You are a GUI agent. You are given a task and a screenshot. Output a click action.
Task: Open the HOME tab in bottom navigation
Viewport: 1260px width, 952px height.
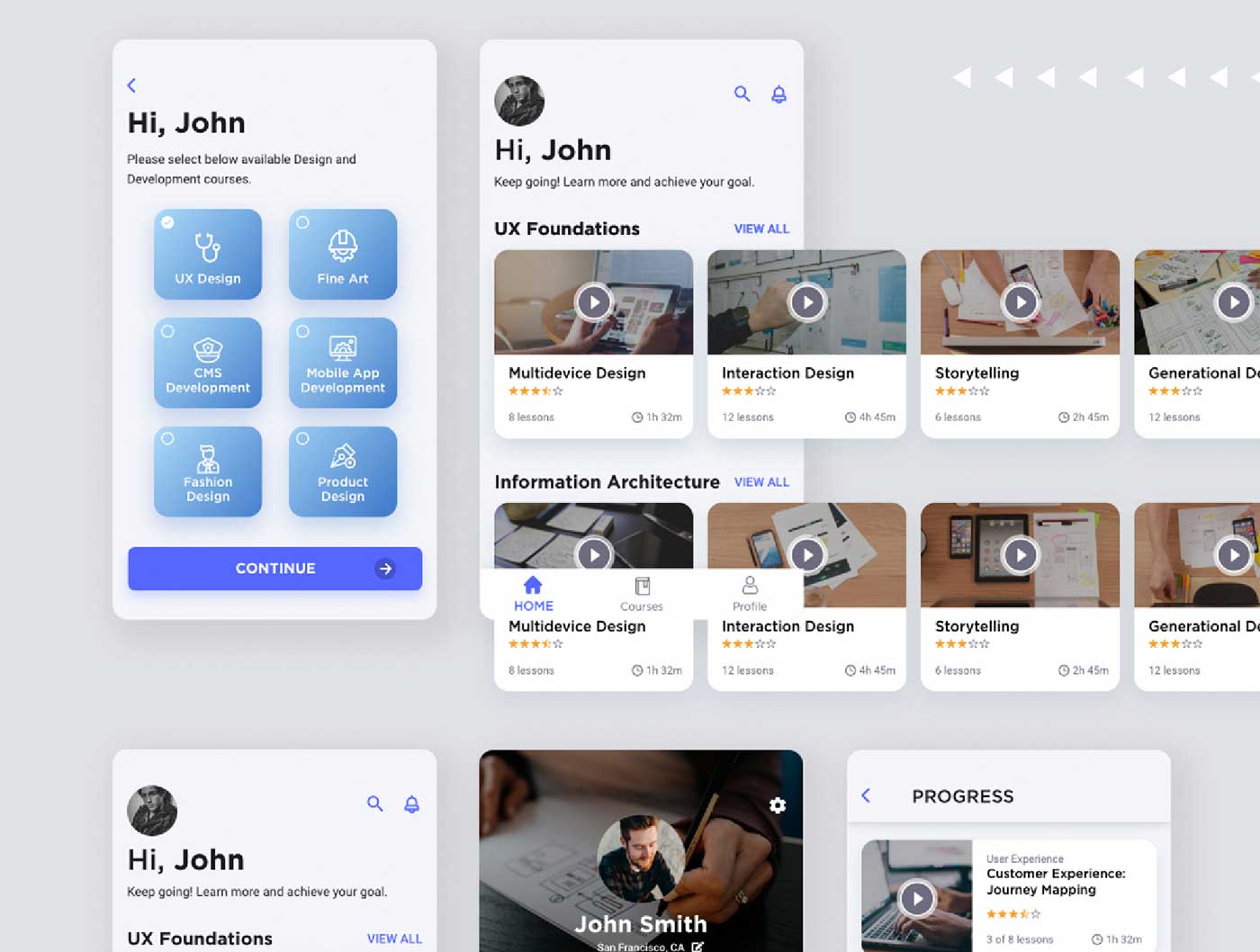(x=534, y=594)
